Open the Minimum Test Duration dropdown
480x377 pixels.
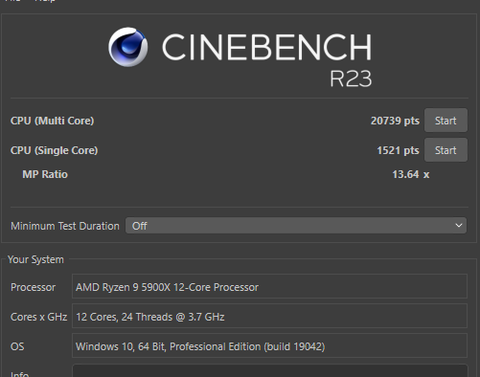tap(296, 226)
